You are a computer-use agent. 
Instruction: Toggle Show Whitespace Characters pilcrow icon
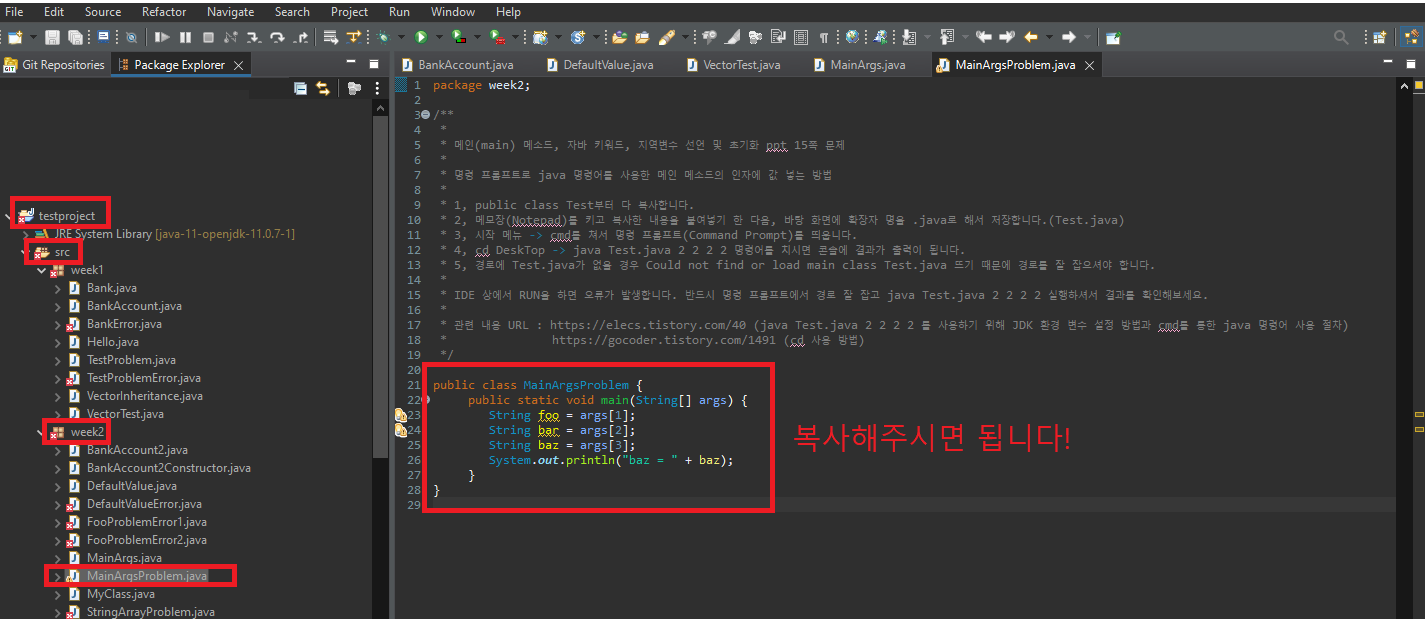tap(823, 37)
